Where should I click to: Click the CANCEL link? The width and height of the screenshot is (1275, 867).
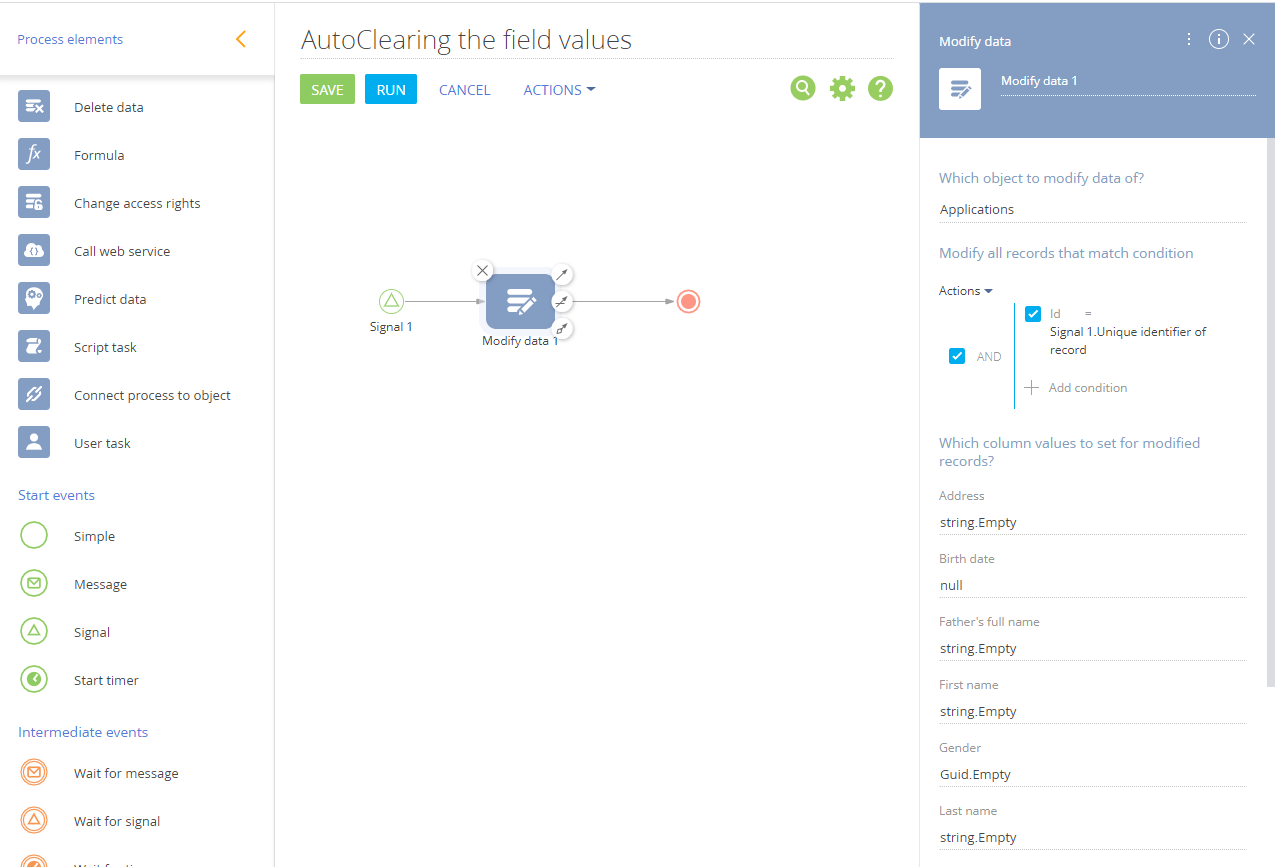(465, 90)
